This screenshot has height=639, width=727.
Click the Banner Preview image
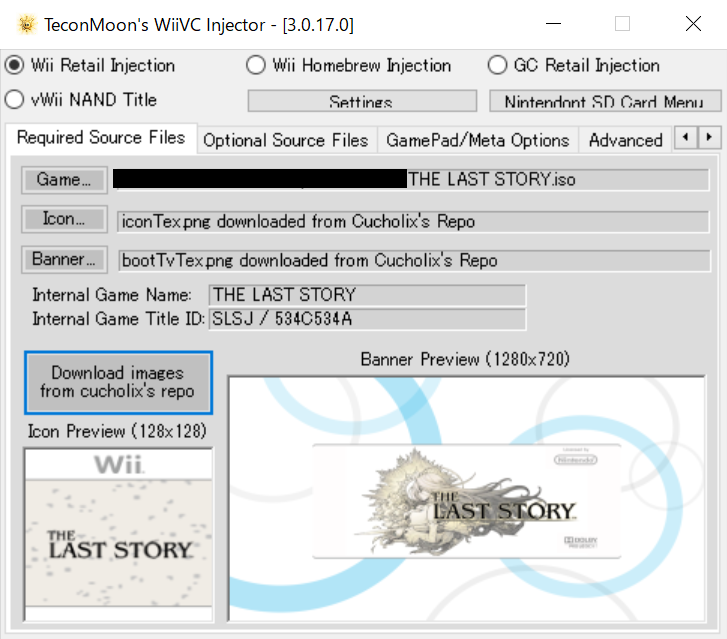(466, 498)
